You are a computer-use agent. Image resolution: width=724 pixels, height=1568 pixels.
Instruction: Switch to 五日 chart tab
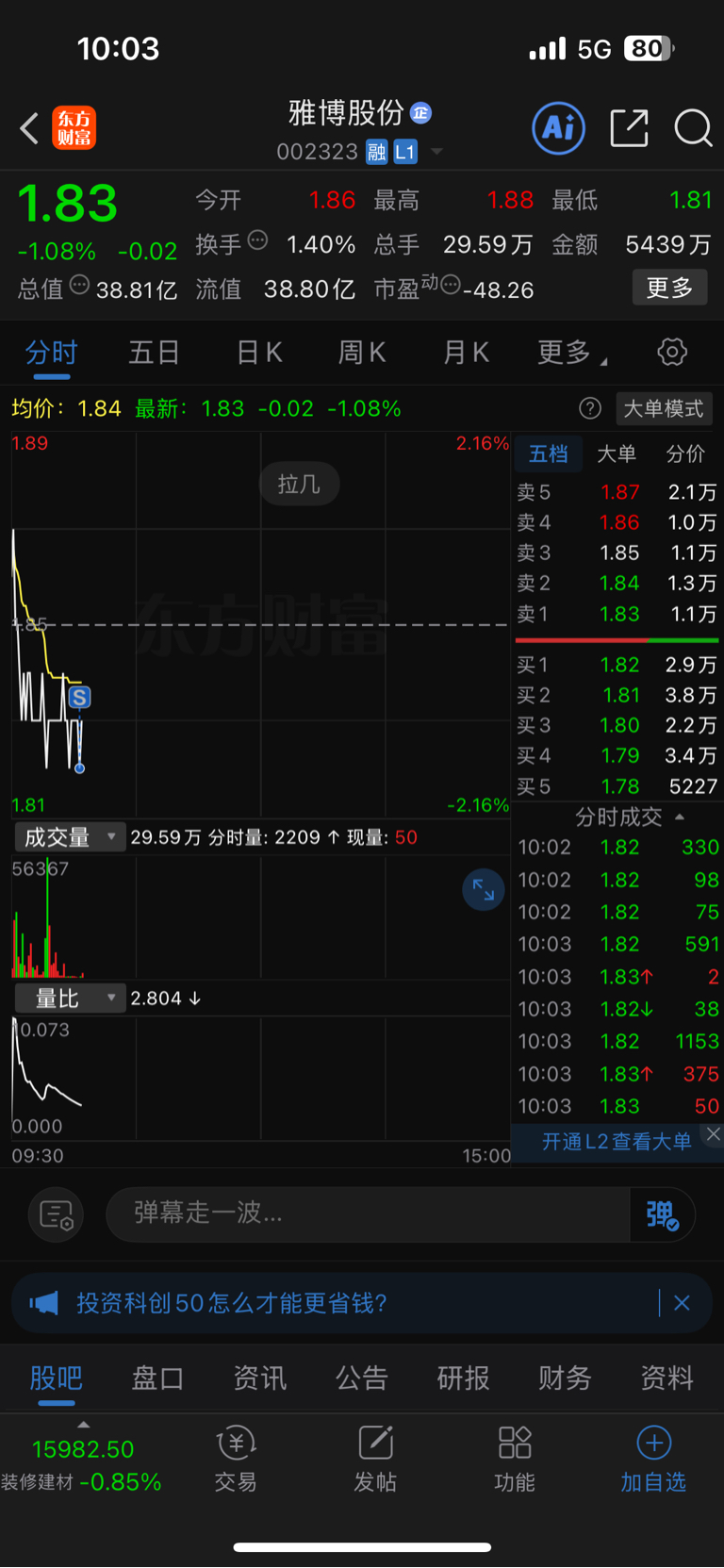(154, 353)
